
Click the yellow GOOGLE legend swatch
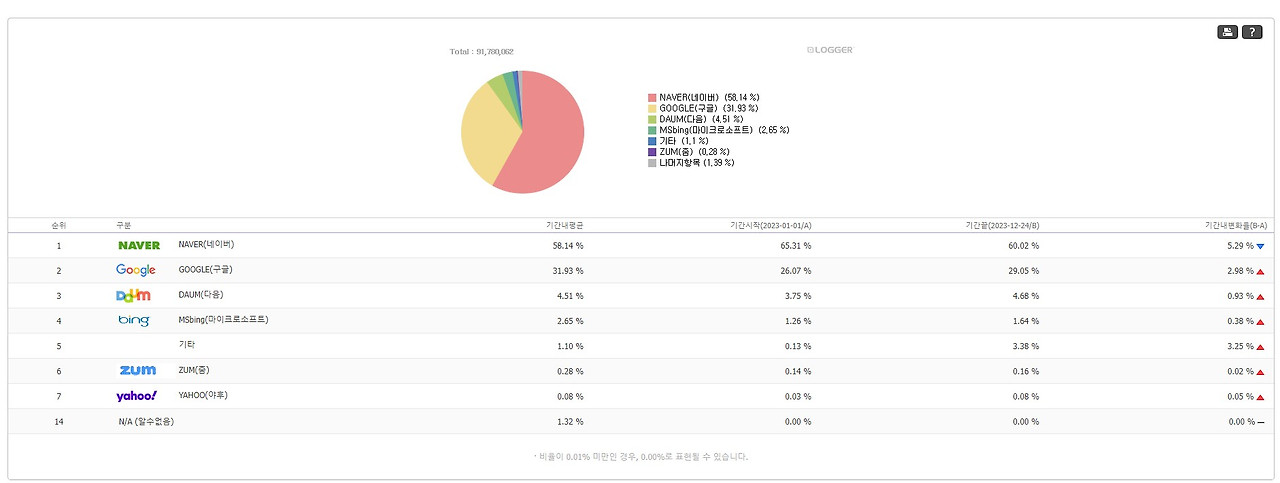tap(652, 108)
